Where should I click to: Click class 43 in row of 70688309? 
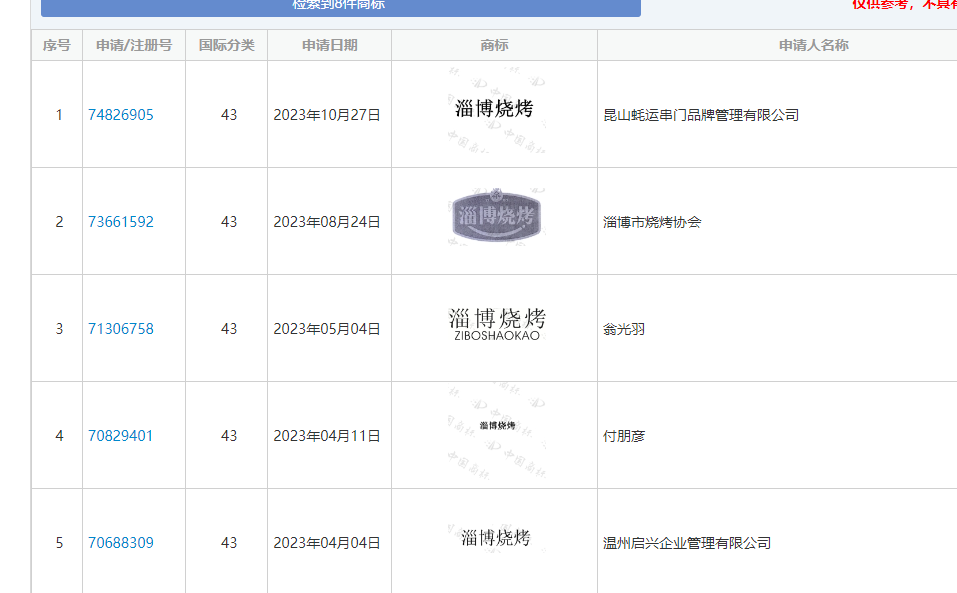[229, 542]
